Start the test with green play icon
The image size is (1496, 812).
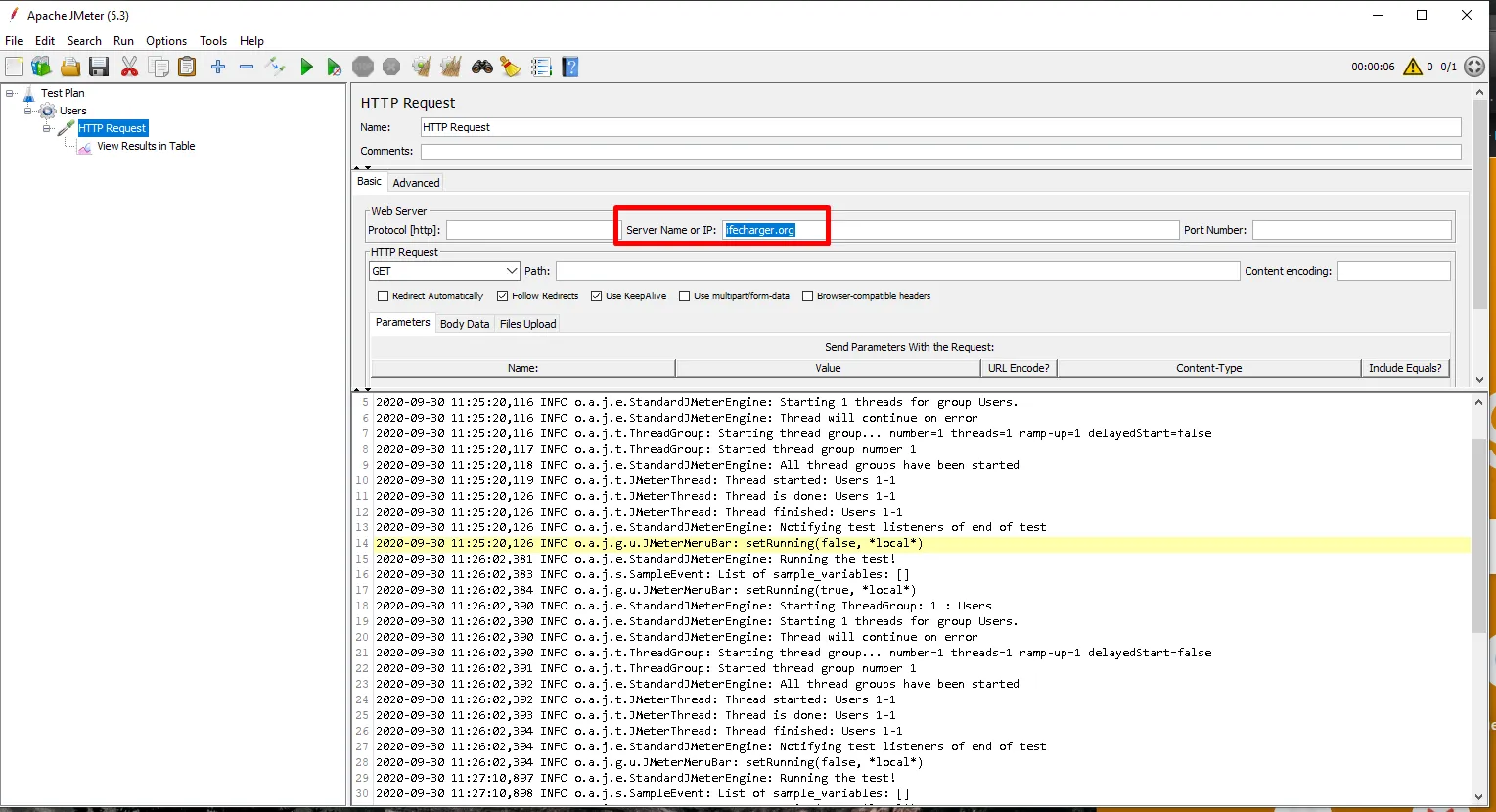tap(307, 67)
